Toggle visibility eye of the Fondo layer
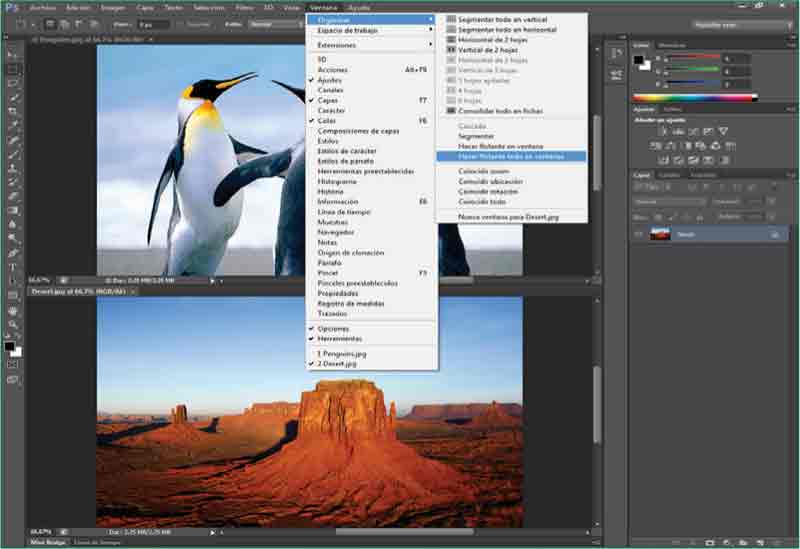Viewport: 800px width, 549px height. coord(638,234)
